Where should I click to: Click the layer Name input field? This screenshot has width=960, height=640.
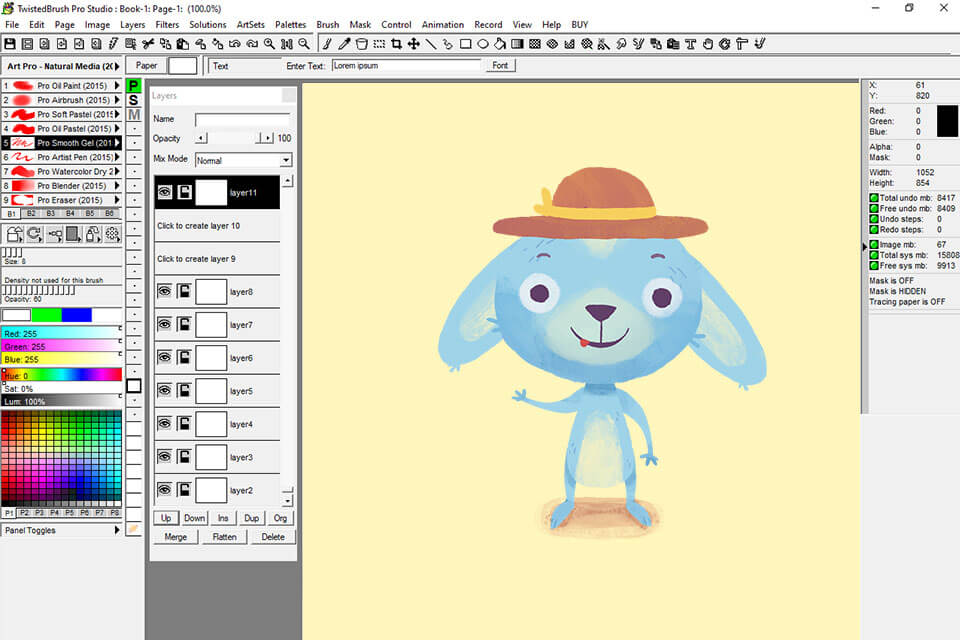tap(242, 119)
